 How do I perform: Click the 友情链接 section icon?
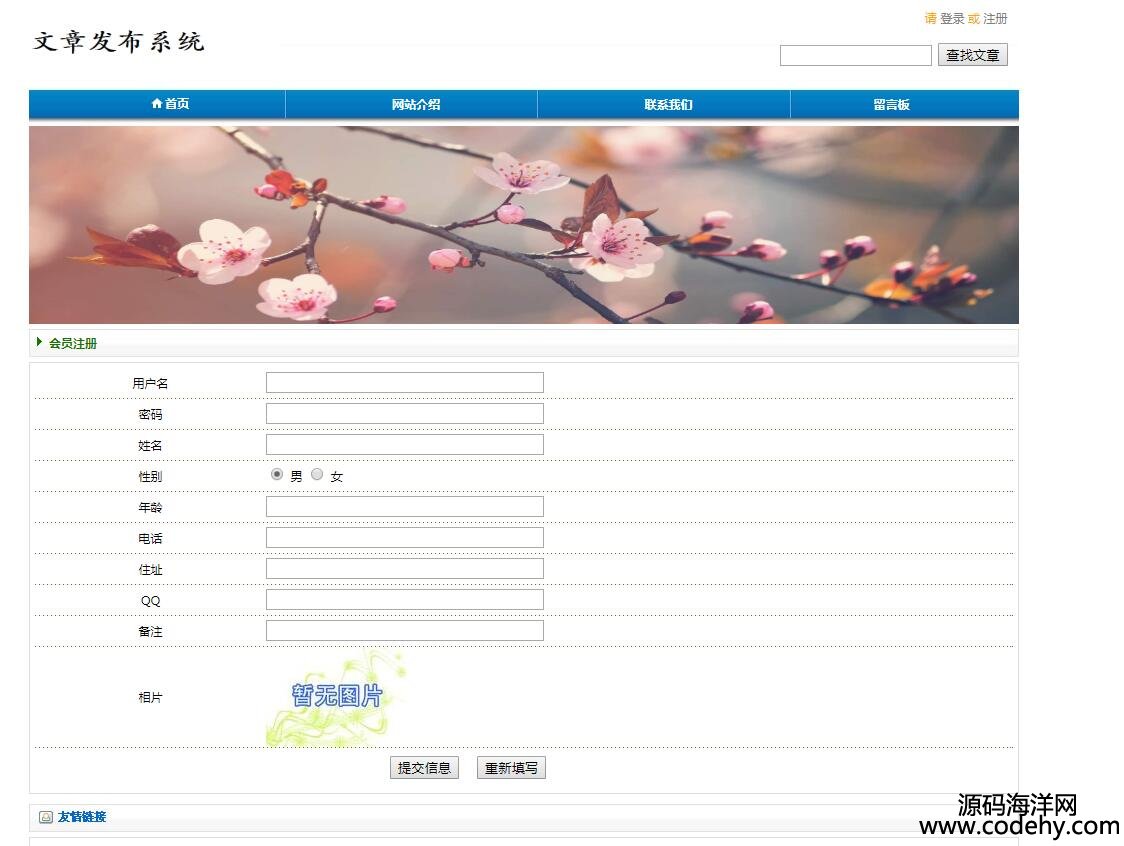coord(46,817)
